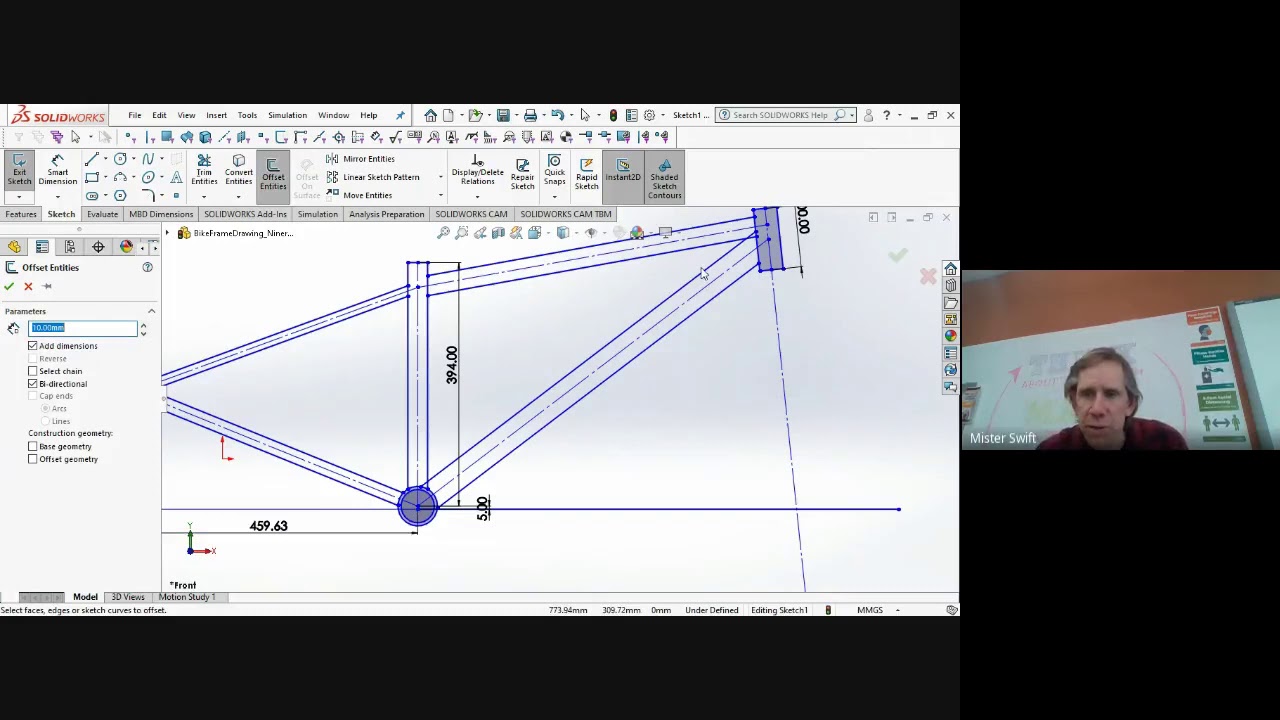The height and width of the screenshot is (720, 1280).
Task: Open the Smart Dimension dropdown arrow
Action: (x=57, y=196)
